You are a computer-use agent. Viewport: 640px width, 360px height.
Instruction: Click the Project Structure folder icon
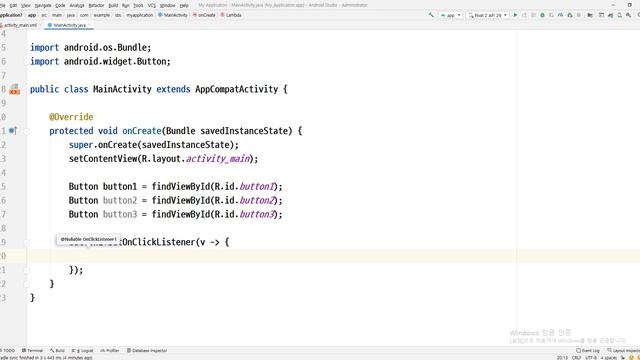coord(590,15)
